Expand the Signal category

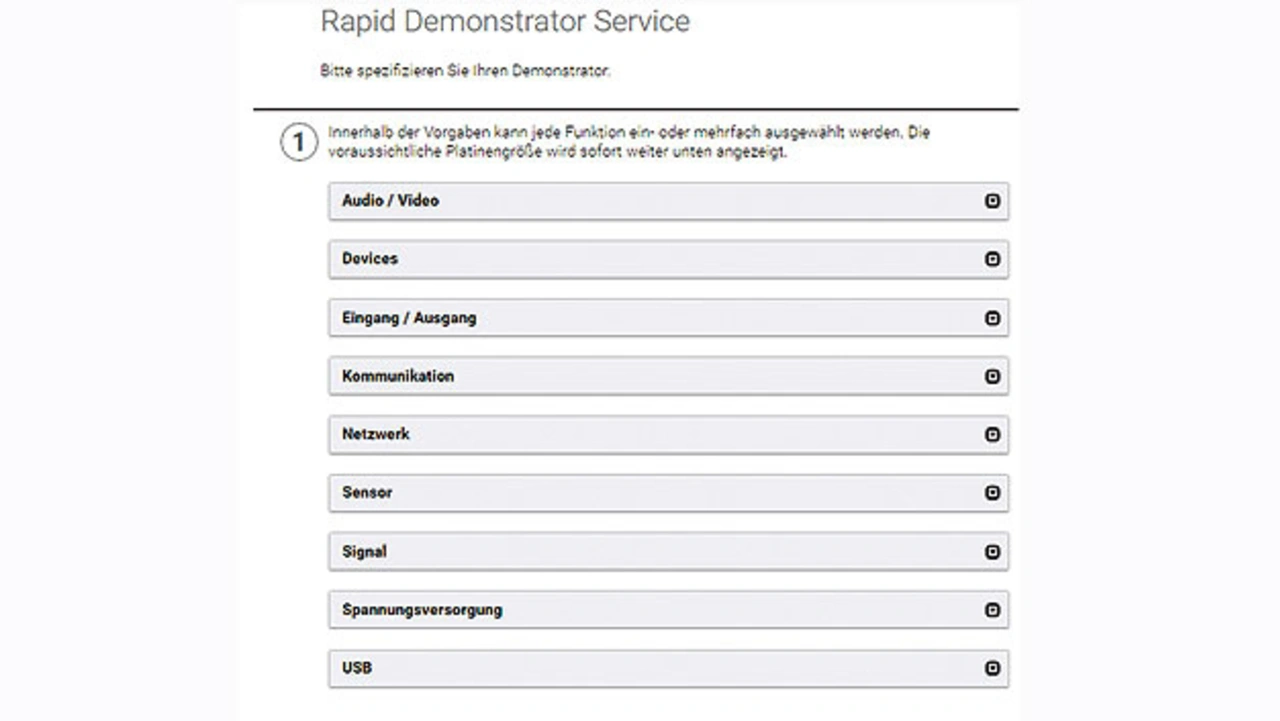364,552
